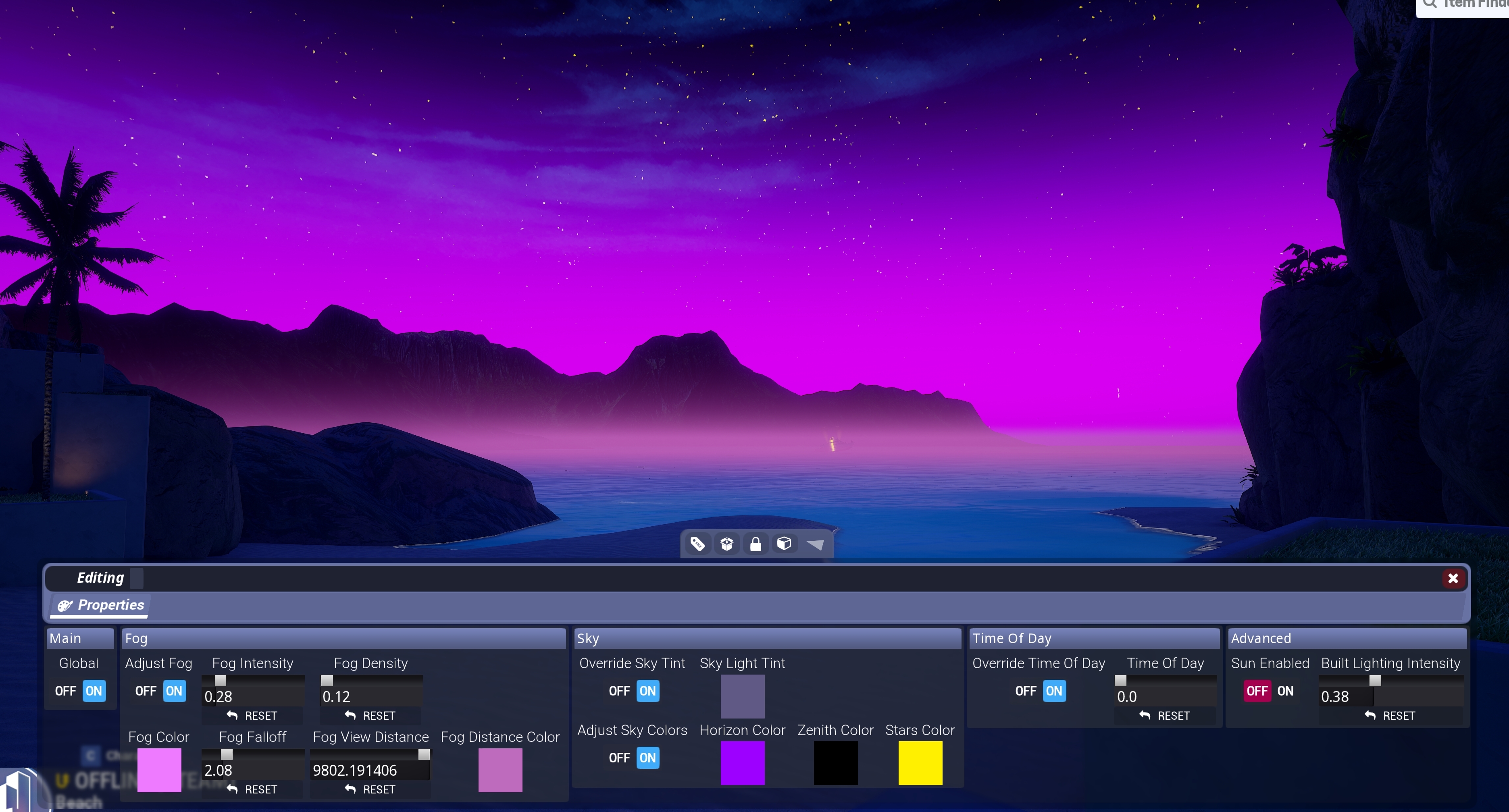Image resolution: width=1509 pixels, height=812 pixels.
Task: Click the Fog View Distance slider handle
Action: (424, 754)
